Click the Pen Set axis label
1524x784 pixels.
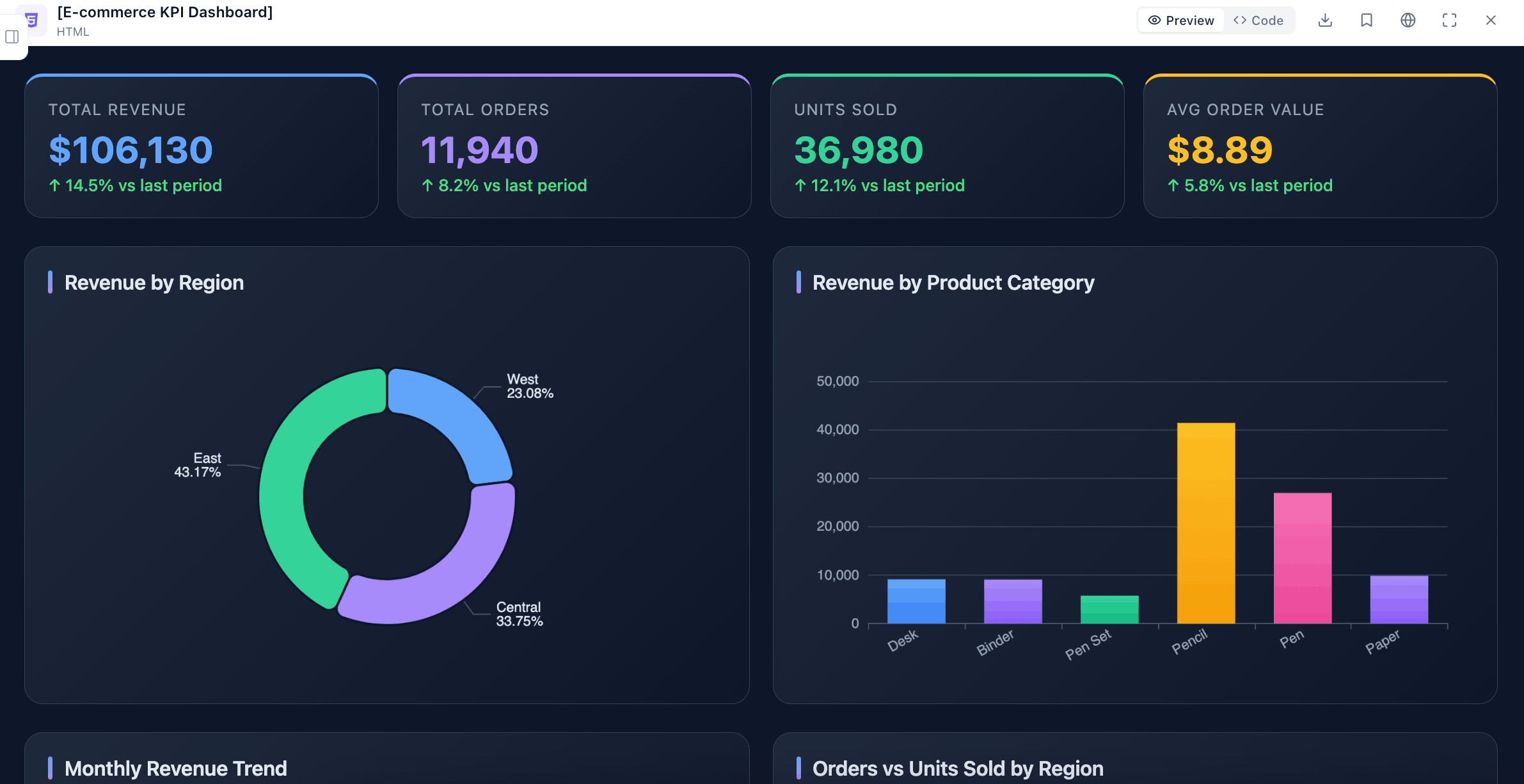tap(1088, 644)
